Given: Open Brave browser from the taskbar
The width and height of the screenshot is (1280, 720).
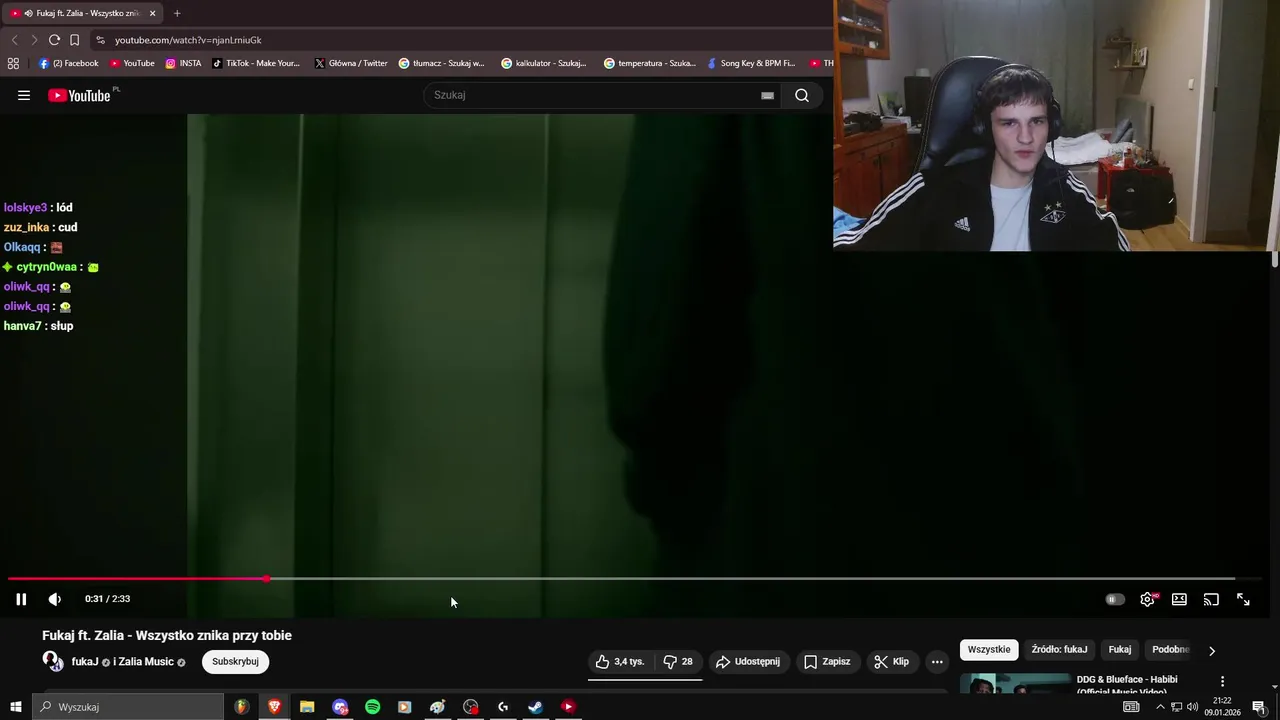Looking at the screenshot, I should click(x=274, y=707).
